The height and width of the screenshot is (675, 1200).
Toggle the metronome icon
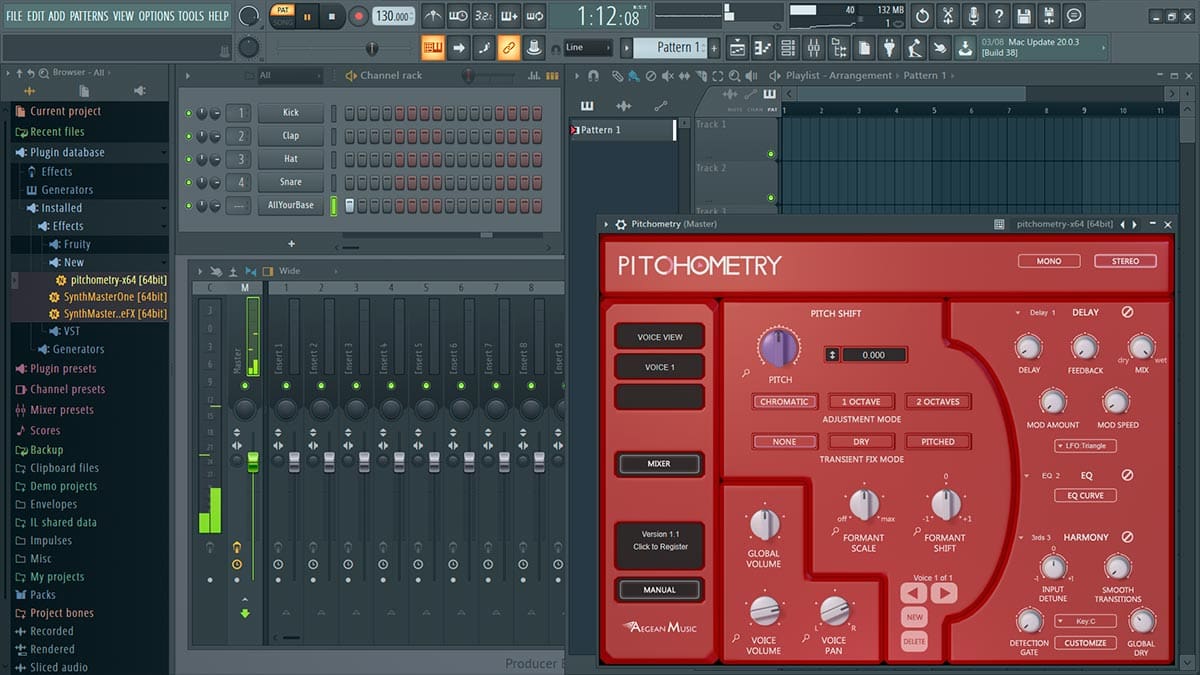click(433, 16)
